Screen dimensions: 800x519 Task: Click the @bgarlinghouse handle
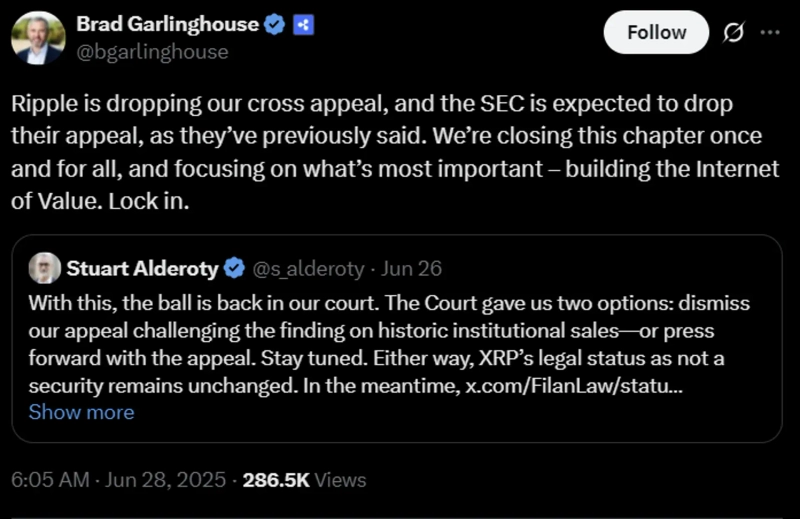[x=152, y=51]
